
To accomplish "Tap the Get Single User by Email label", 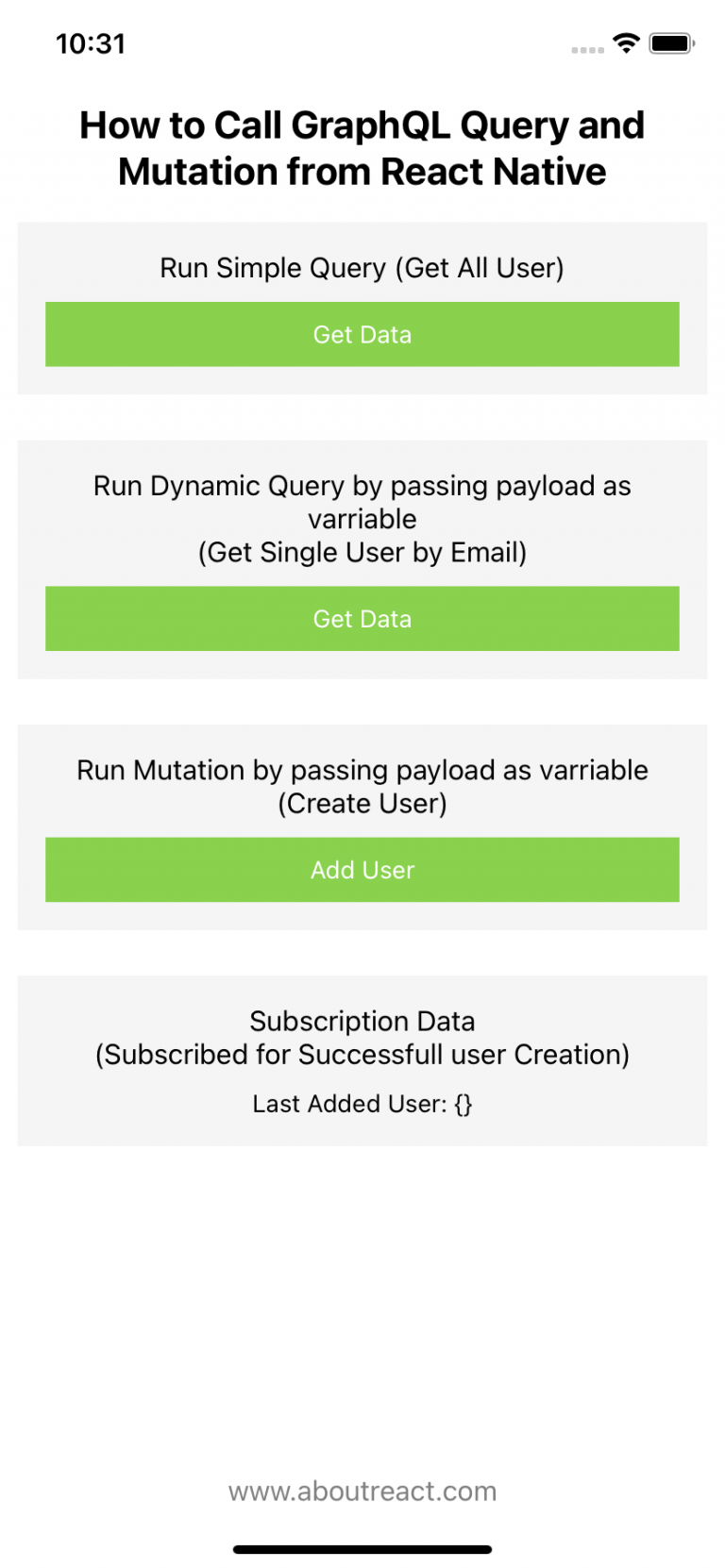I will (x=362, y=552).
